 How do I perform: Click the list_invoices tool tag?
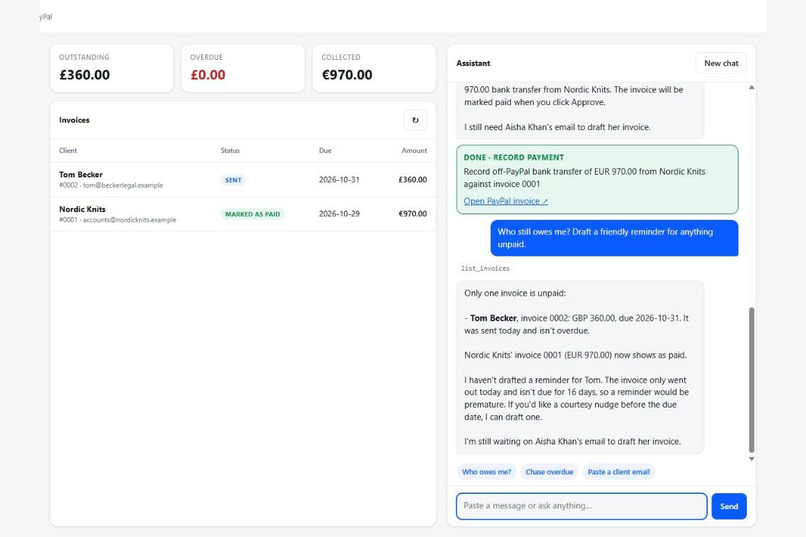pyautogui.click(x=485, y=268)
